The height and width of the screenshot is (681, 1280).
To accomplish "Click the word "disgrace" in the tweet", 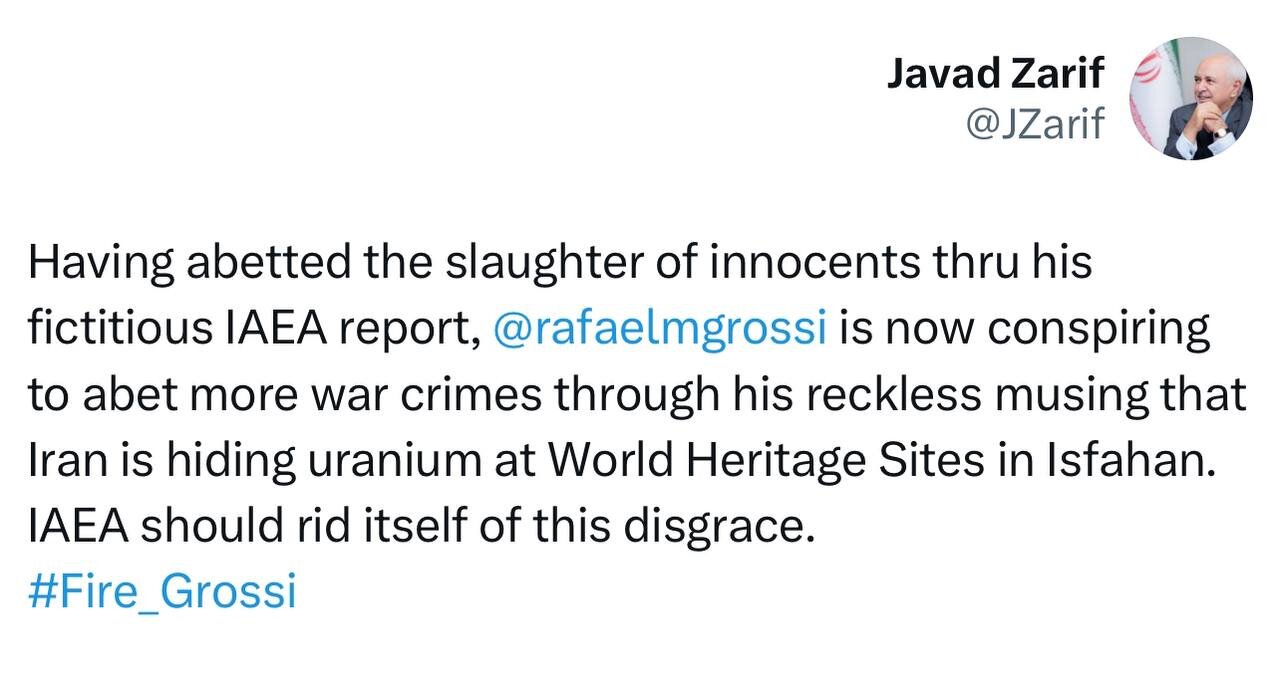I will (x=714, y=527).
